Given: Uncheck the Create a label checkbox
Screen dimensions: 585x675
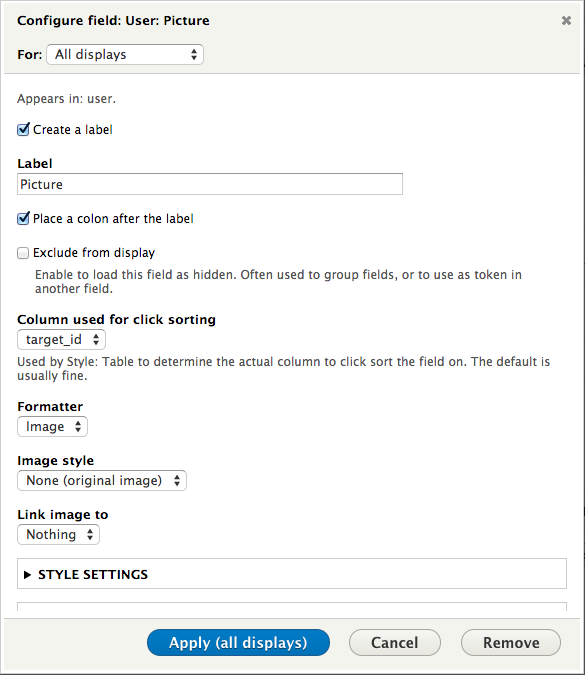Looking at the screenshot, I should tap(23, 130).
